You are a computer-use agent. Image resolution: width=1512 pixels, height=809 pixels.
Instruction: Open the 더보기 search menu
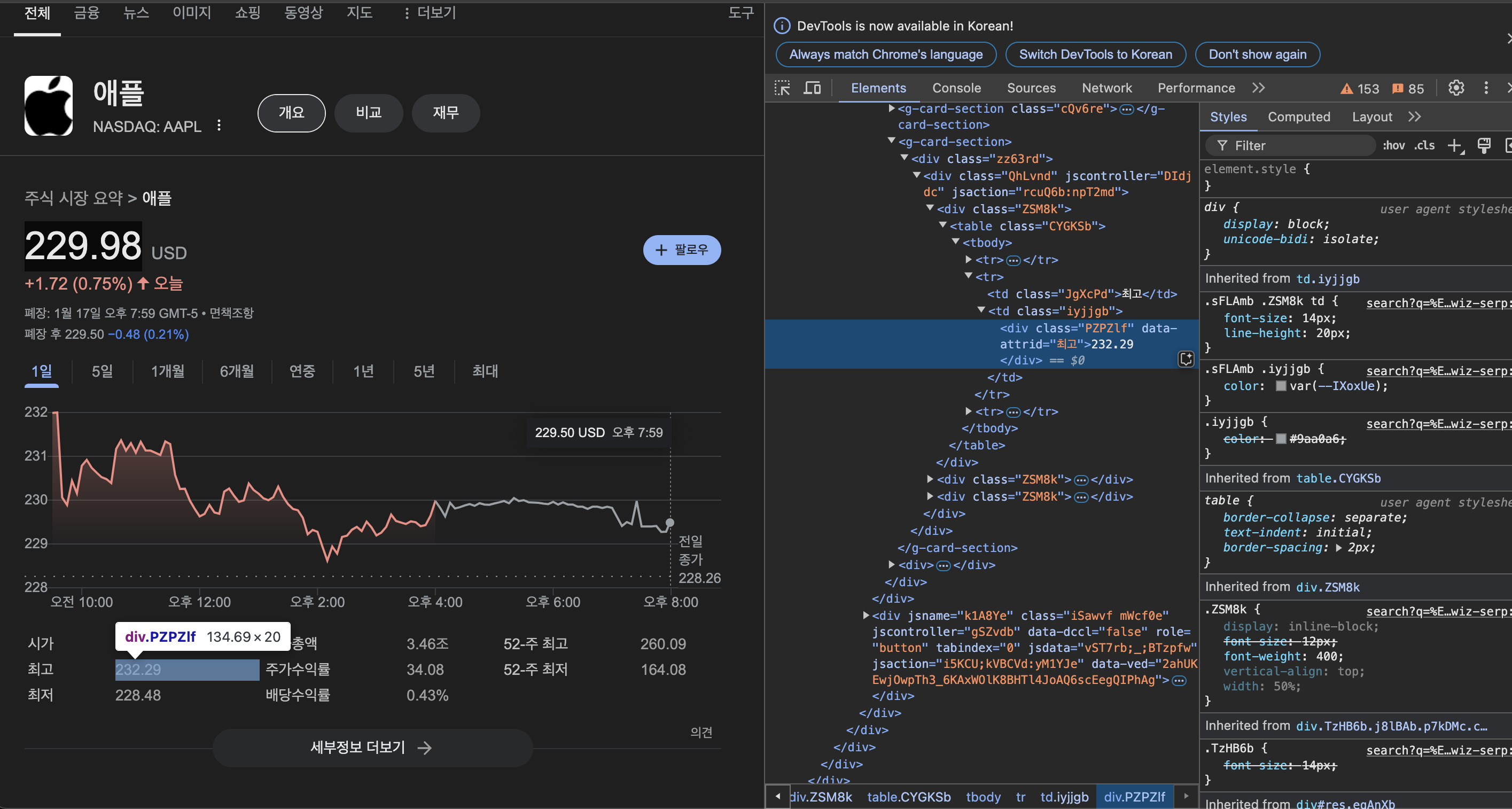coord(430,13)
